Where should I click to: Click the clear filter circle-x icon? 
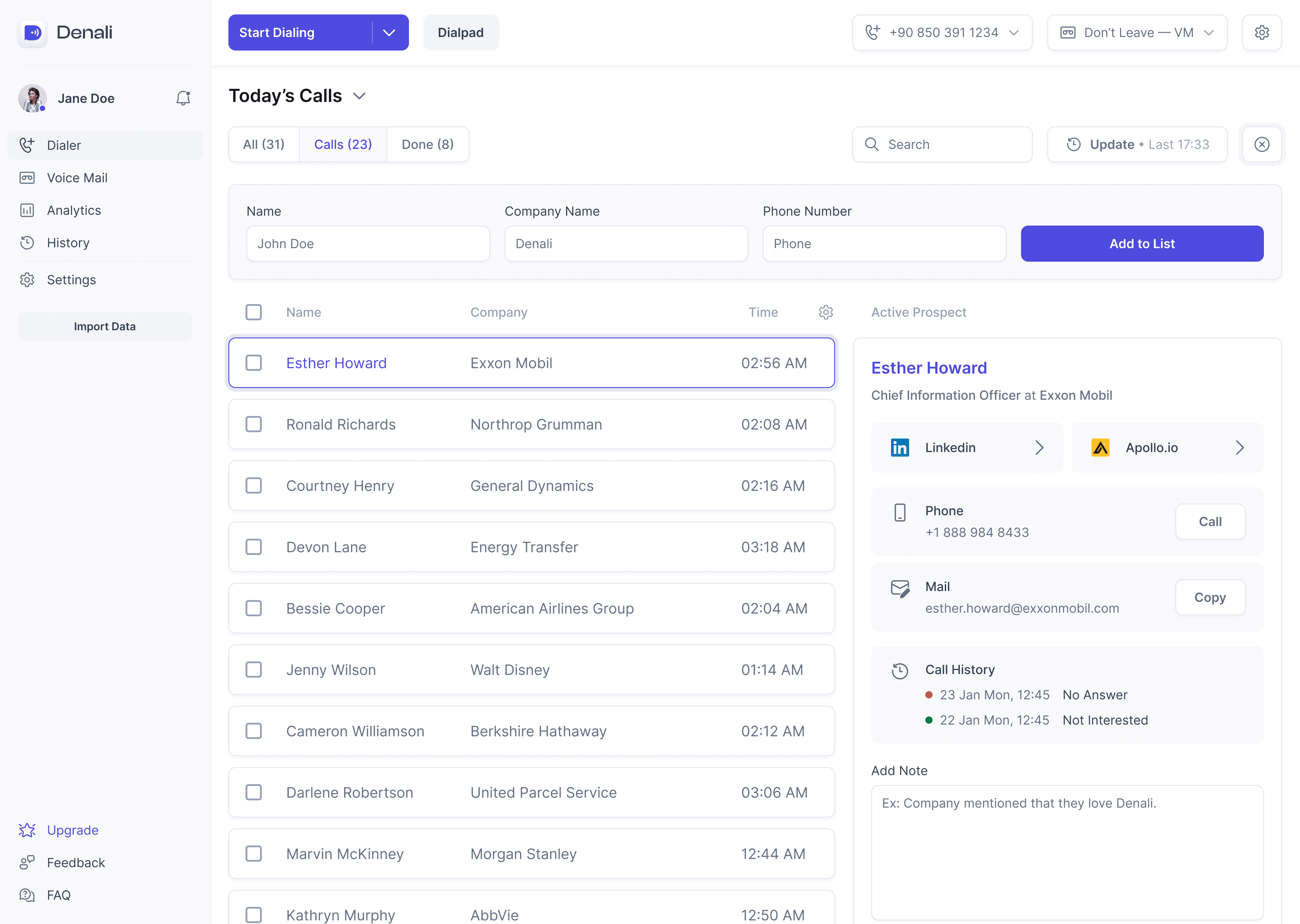click(x=1261, y=144)
